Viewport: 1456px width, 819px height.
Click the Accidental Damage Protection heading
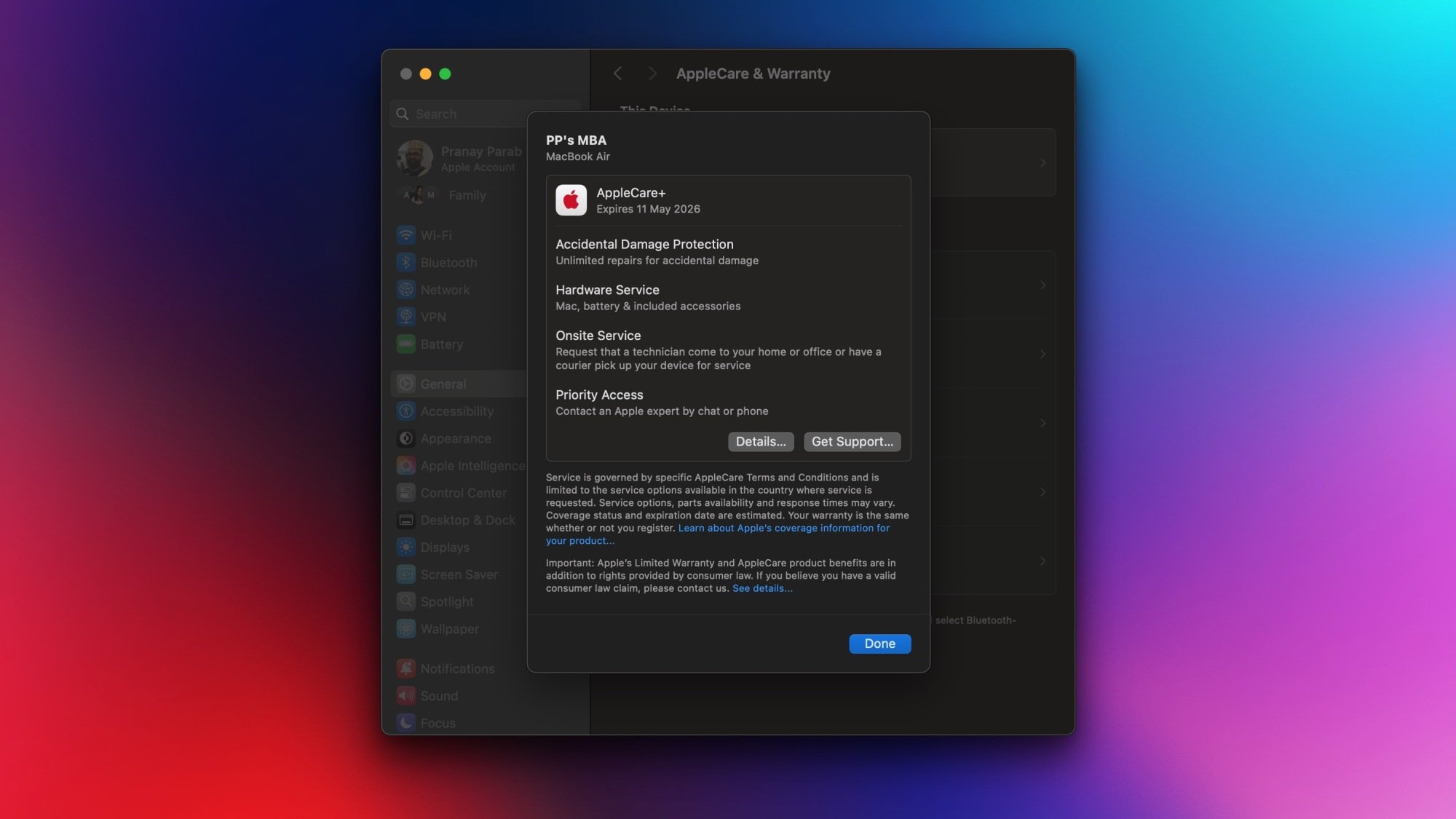point(644,244)
